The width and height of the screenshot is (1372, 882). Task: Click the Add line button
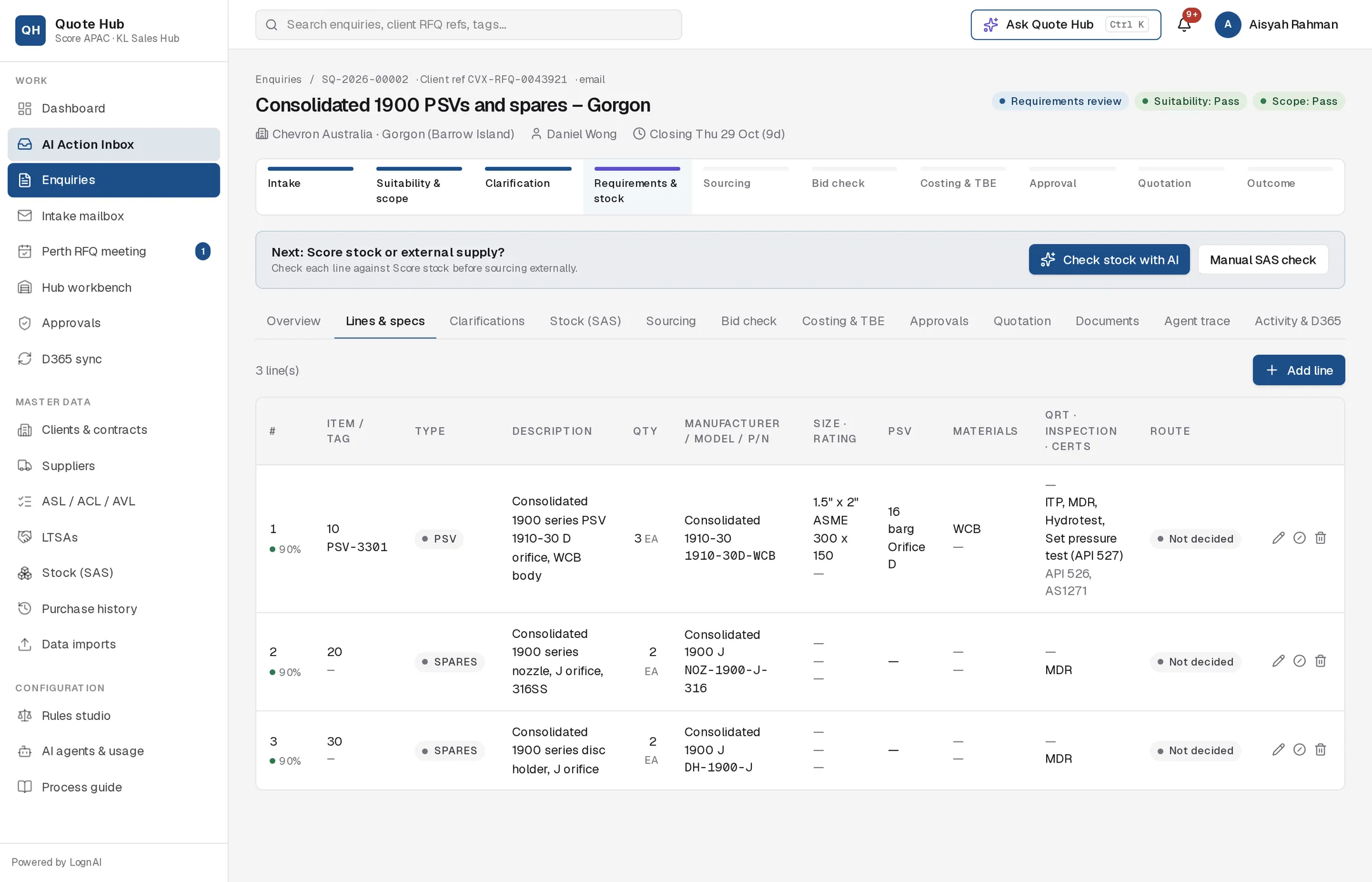click(1298, 370)
